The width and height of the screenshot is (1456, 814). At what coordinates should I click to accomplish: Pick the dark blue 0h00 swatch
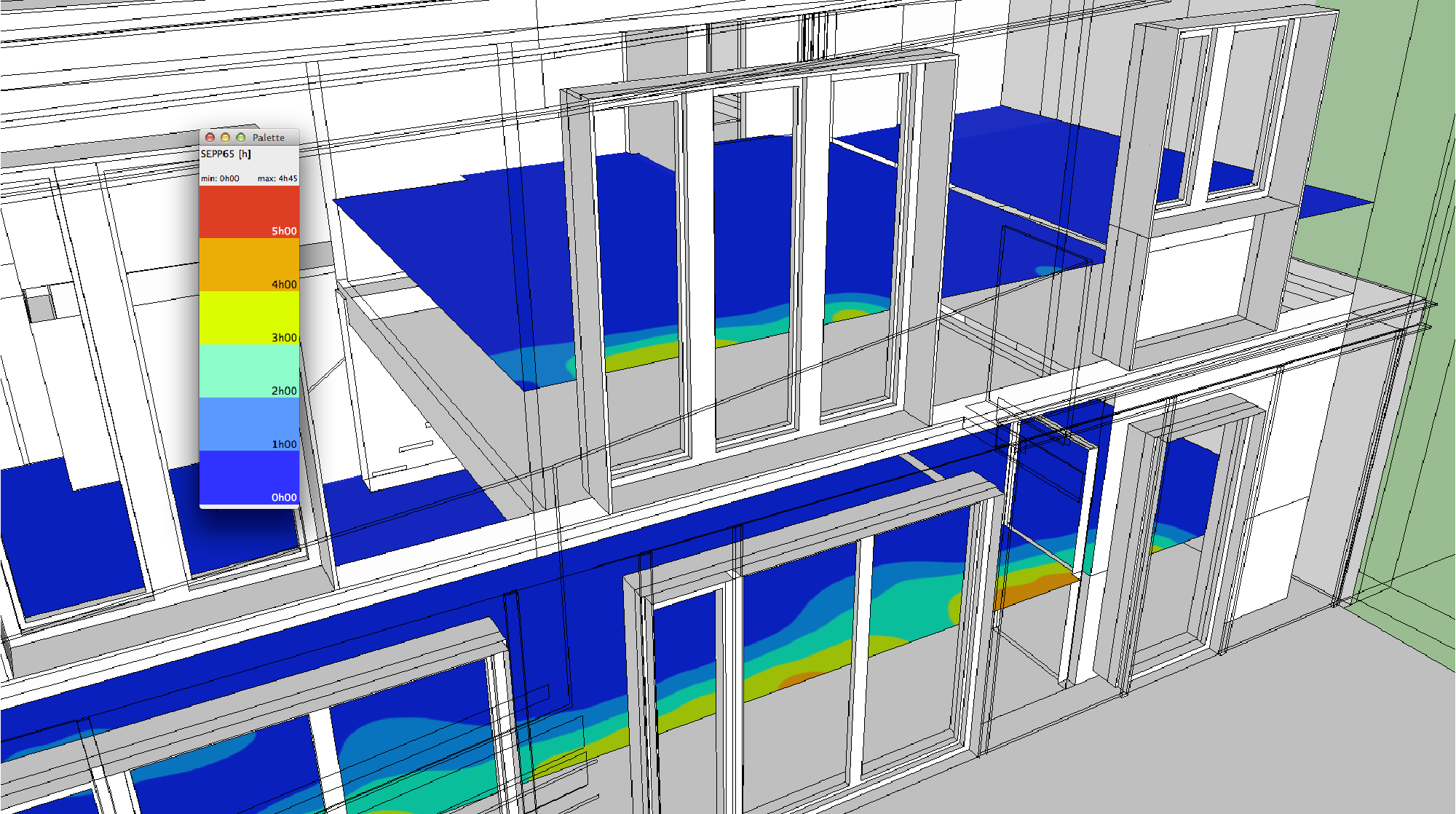pyautogui.click(x=249, y=478)
